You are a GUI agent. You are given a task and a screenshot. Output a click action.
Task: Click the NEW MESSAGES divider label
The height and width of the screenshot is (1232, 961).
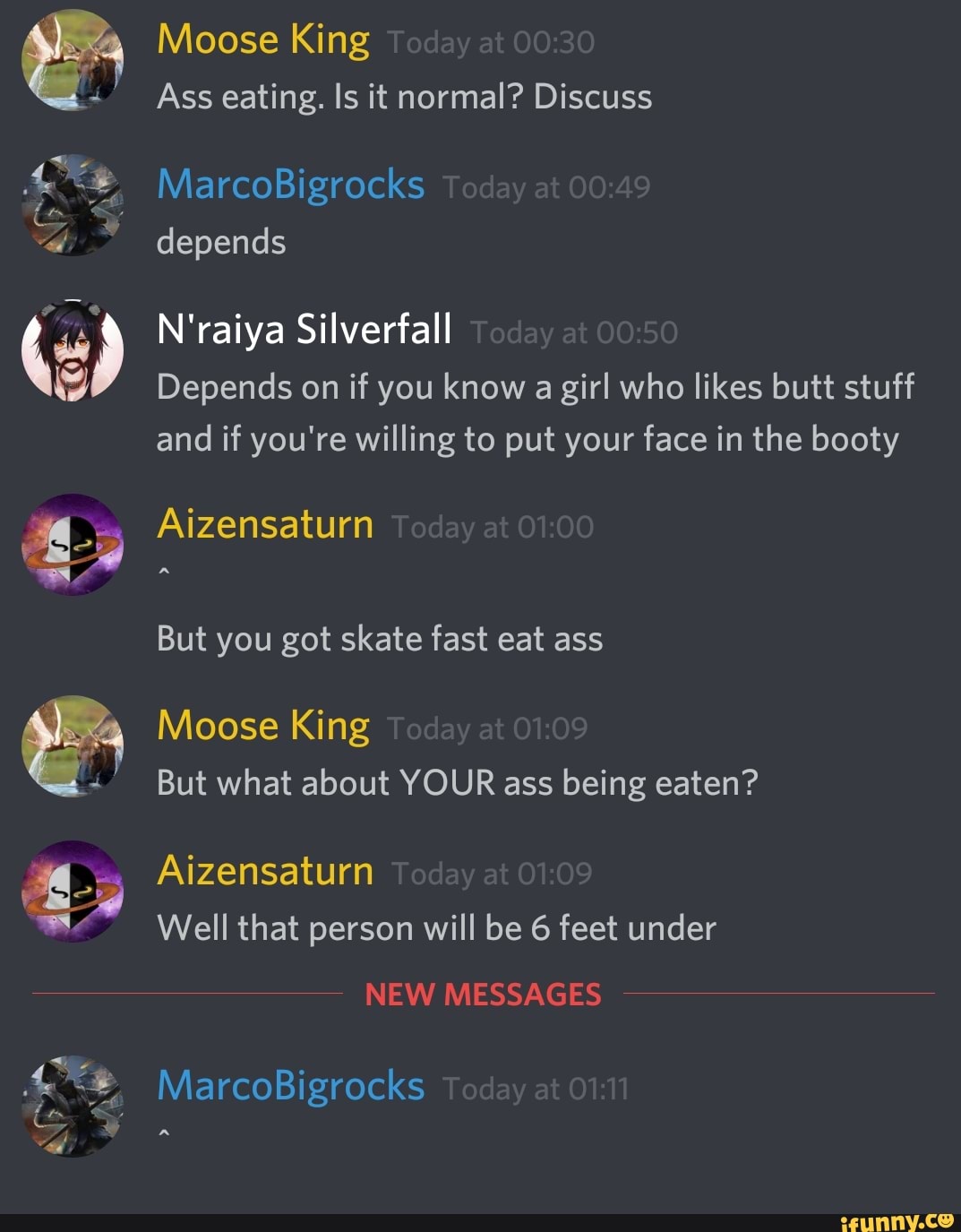tap(483, 995)
